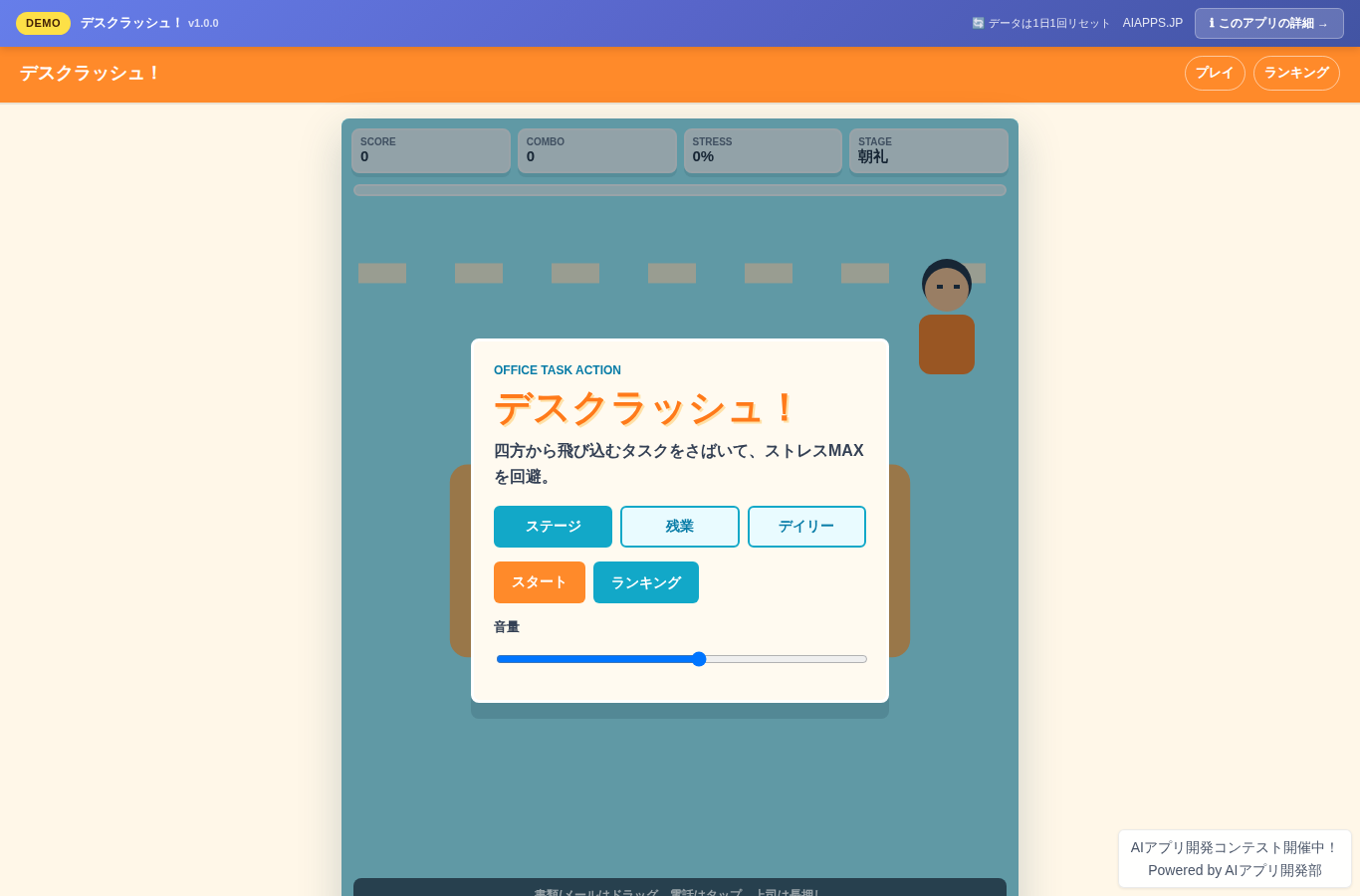Click the STAGE 朝礼 panel
1360x896 pixels.
click(929, 150)
